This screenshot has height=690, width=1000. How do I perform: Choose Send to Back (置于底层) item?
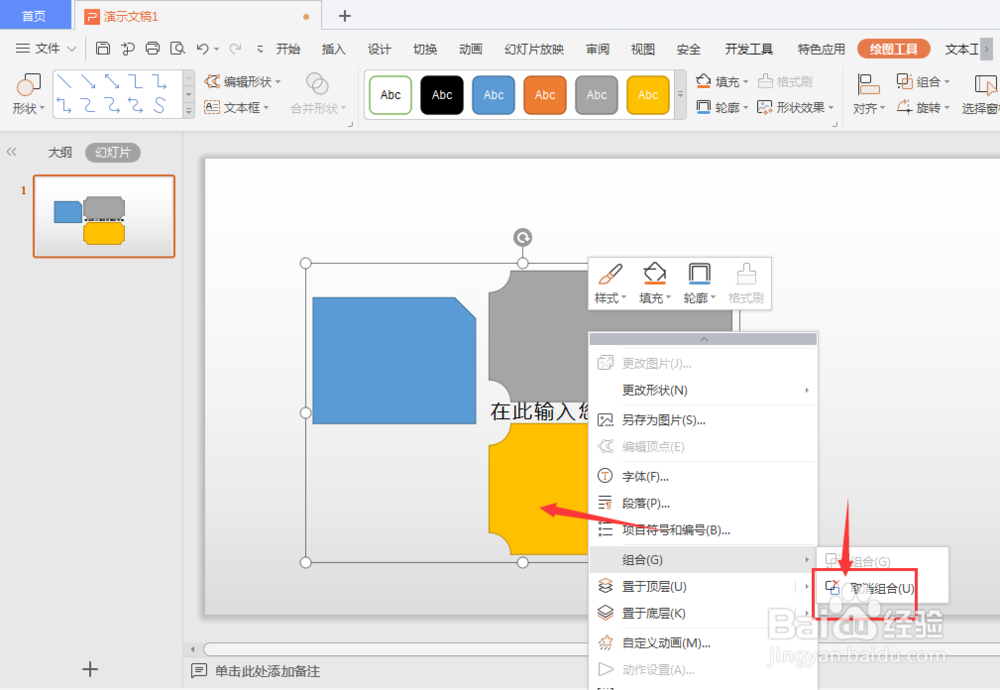(x=704, y=613)
